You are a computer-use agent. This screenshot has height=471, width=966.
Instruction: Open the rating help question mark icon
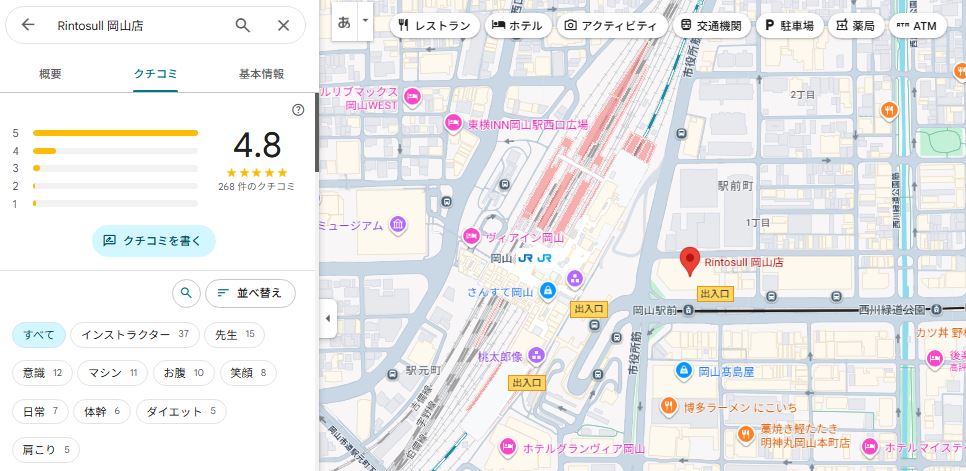pos(298,110)
